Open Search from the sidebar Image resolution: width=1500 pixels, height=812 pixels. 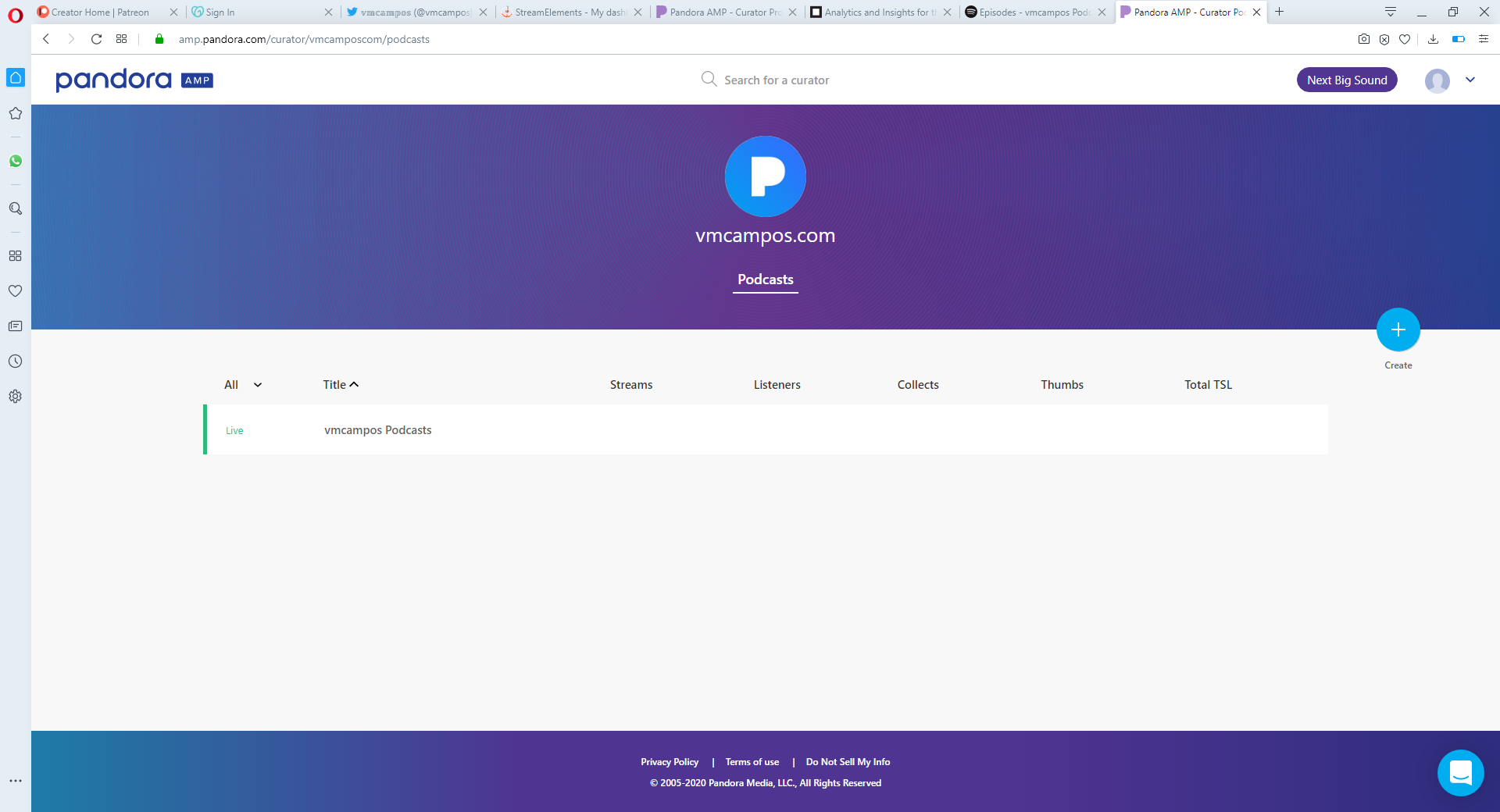[16, 208]
